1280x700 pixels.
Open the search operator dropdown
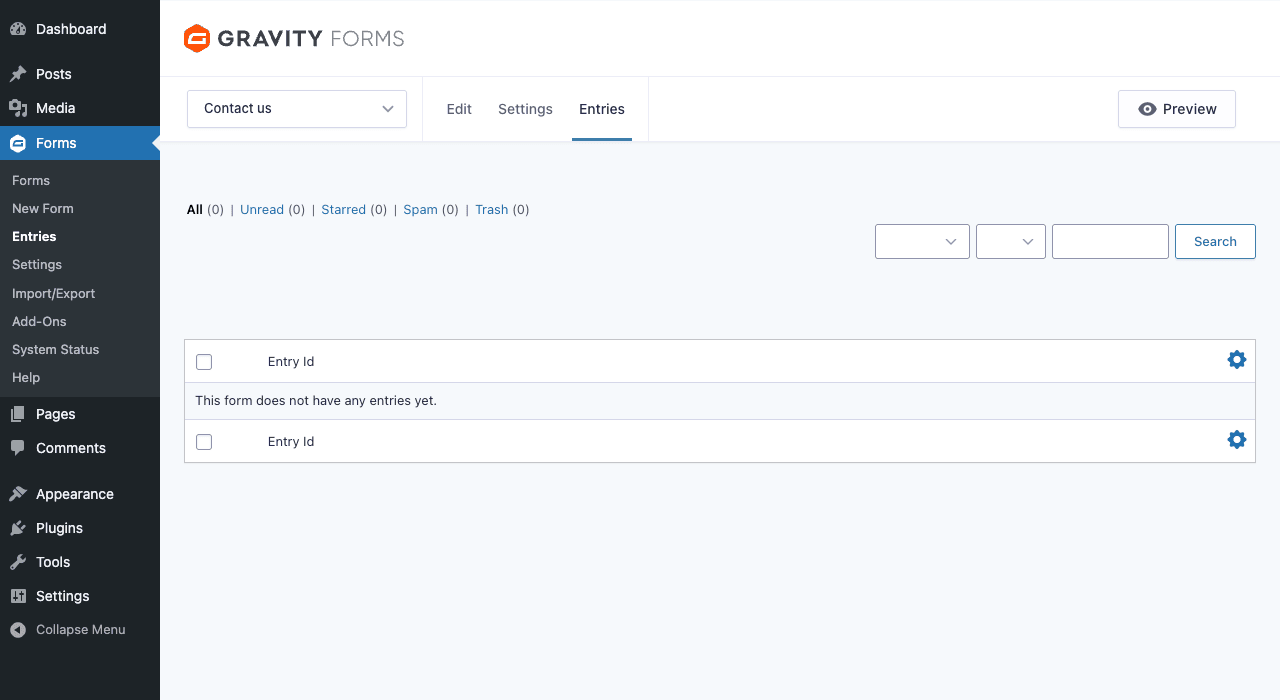[1011, 241]
